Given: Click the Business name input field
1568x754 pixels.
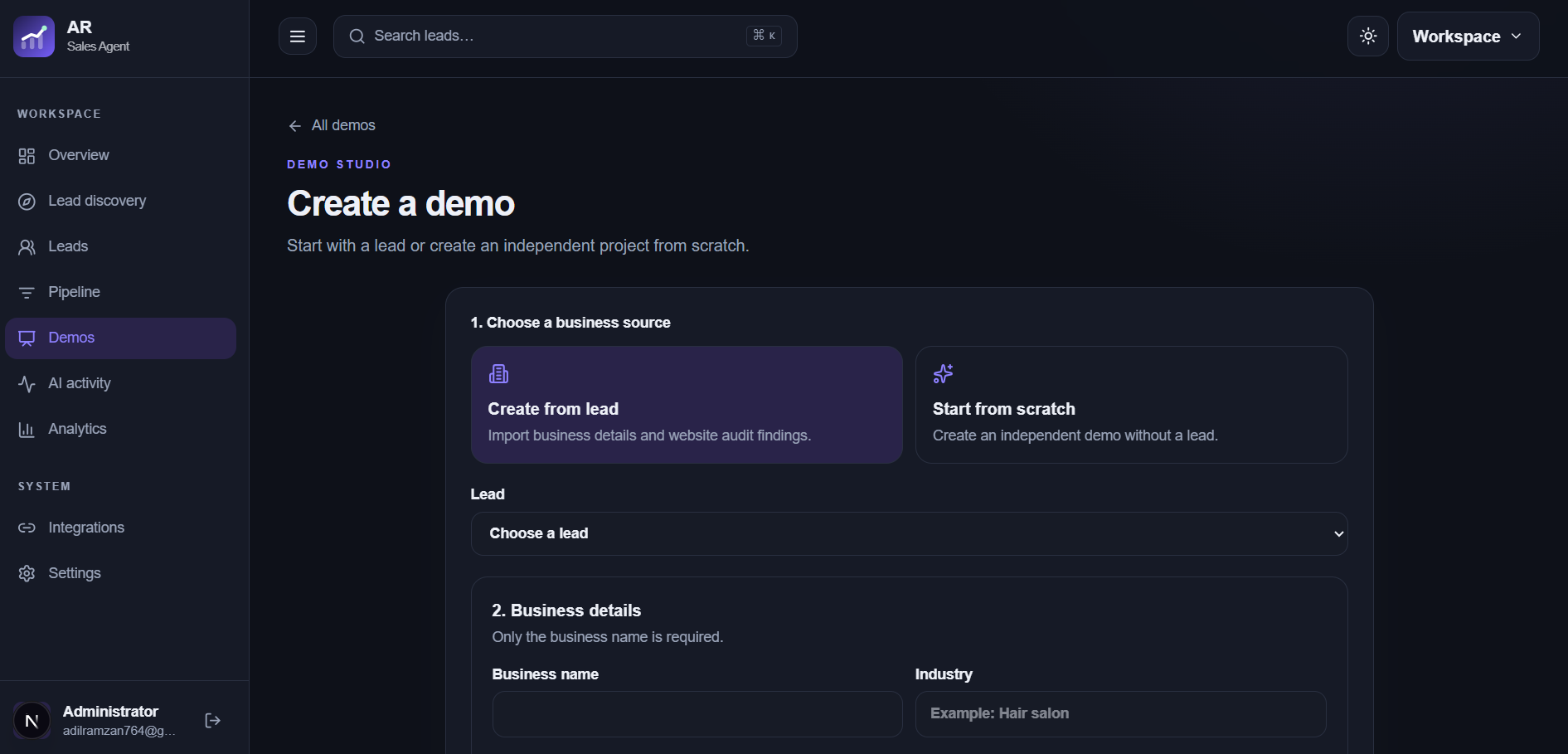Looking at the screenshot, I should 697,714.
